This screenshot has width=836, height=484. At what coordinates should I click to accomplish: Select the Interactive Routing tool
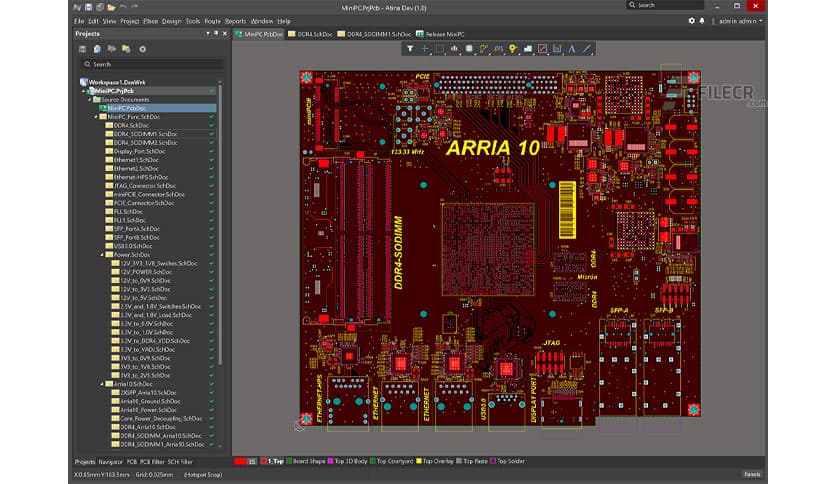484,49
